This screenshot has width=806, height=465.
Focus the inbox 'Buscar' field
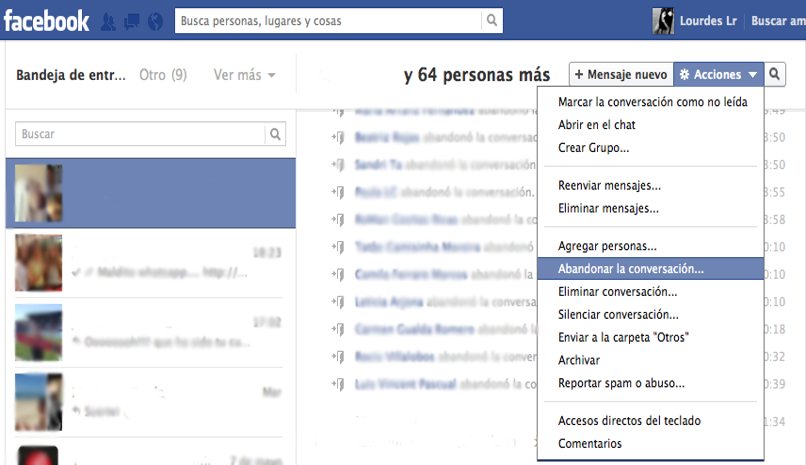tap(140, 134)
